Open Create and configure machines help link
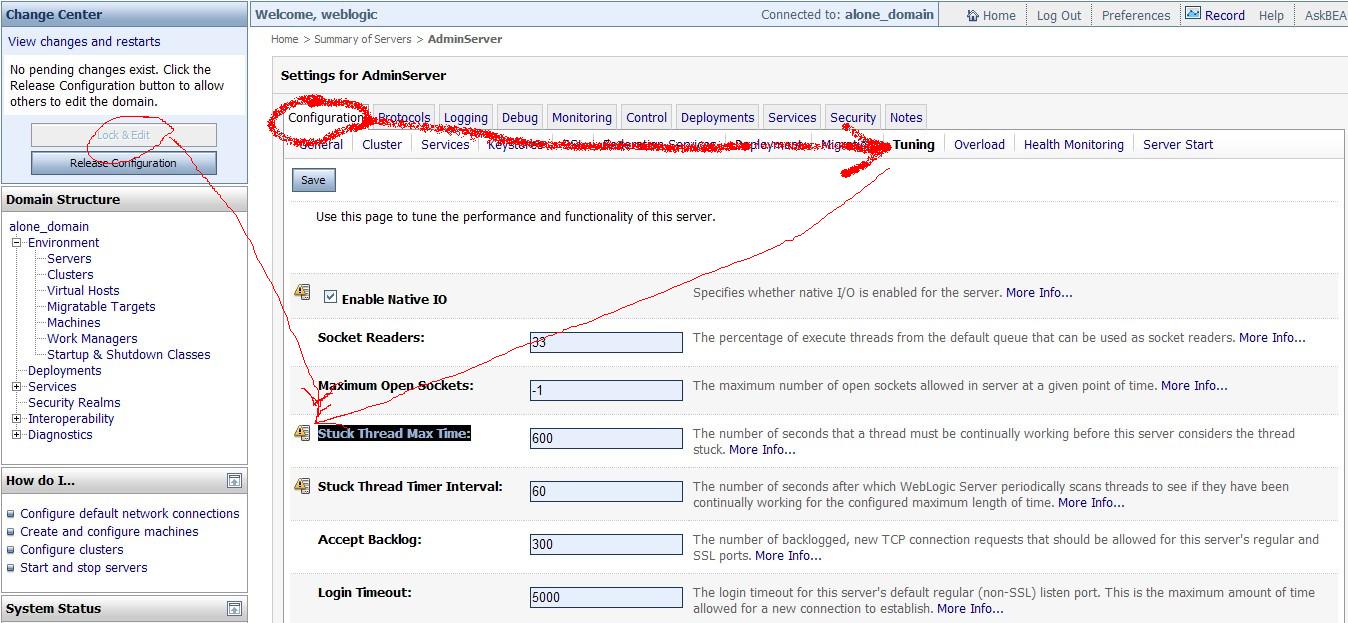Image resolution: width=1348 pixels, height=623 pixels. [109, 531]
